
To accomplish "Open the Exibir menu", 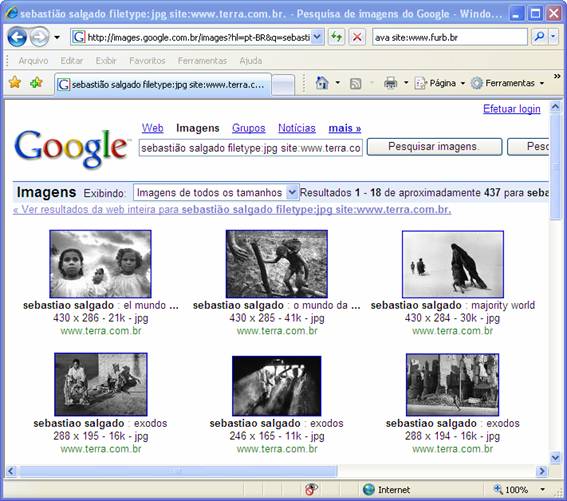I will [x=106, y=61].
